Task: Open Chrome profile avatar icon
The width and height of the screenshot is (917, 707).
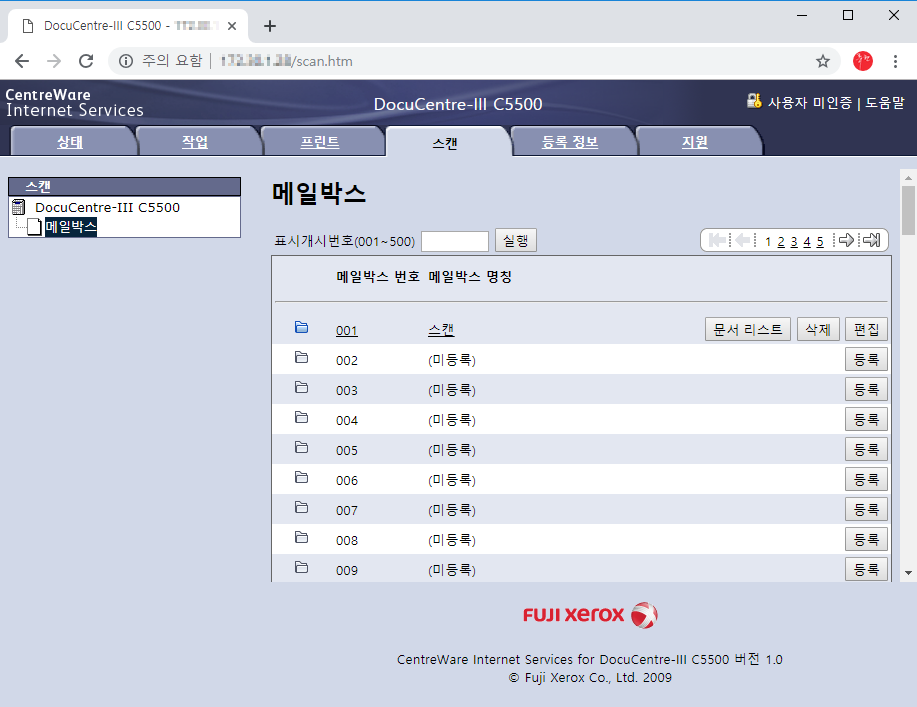Action: tap(863, 61)
